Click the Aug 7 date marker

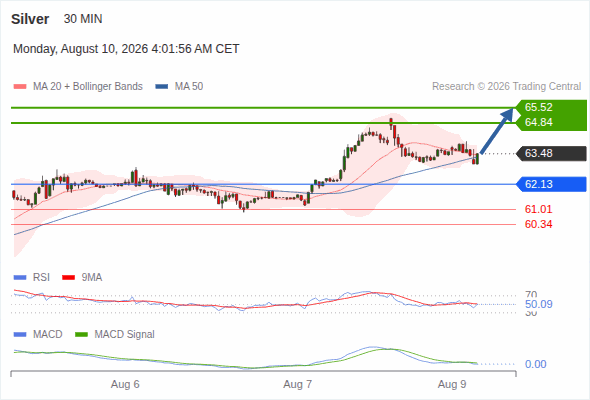[x=297, y=385]
